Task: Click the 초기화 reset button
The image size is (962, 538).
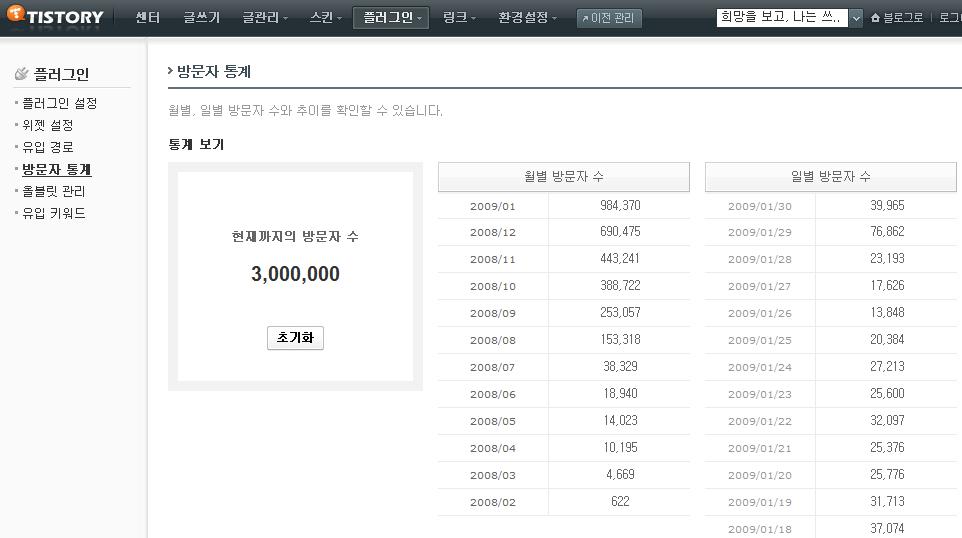Action: pos(295,337)
